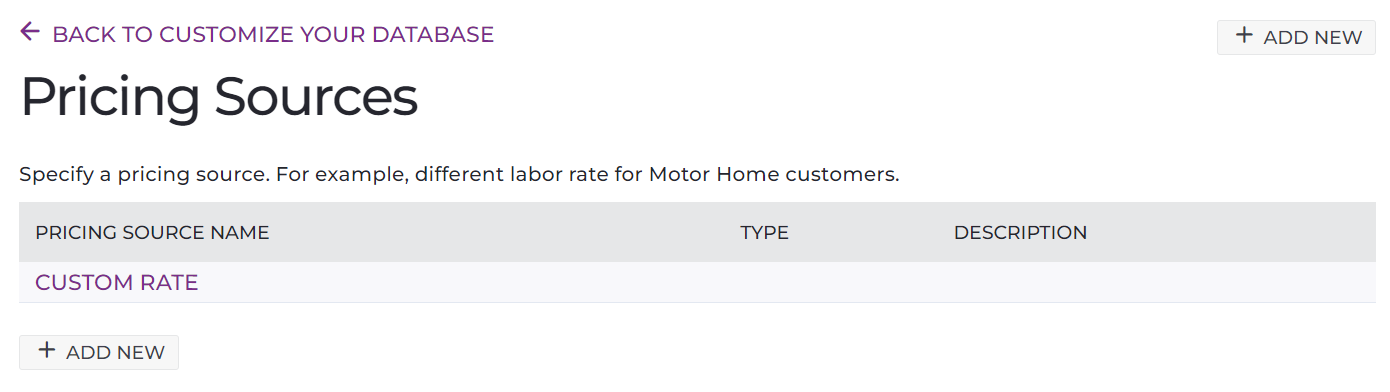Viewport: 1390px width, 392px height.
Task: Sort by Pricing Source Name column header
Action: point(152,233)
